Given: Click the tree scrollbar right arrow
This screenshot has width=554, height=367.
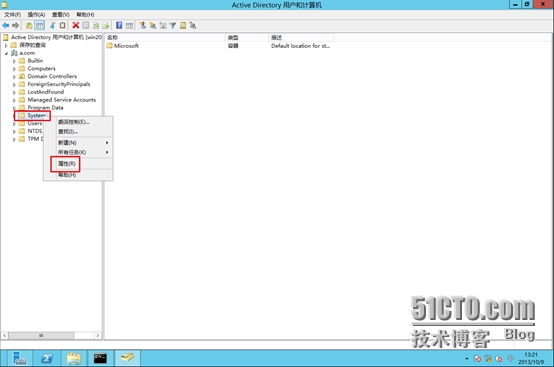Looking at the screenshot, I should (98, 335).
